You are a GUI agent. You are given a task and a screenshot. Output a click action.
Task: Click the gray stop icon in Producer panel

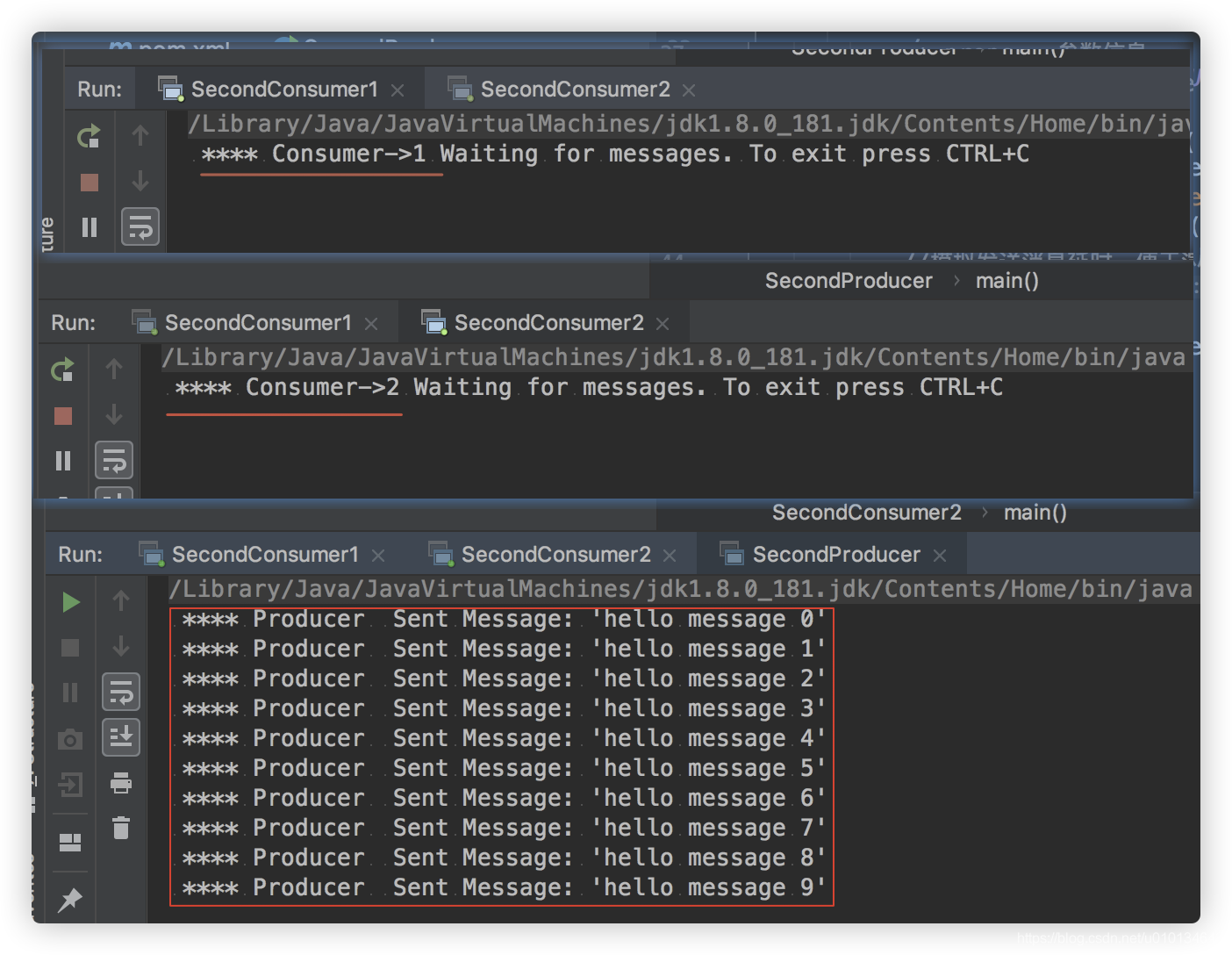tap(70, 648)
